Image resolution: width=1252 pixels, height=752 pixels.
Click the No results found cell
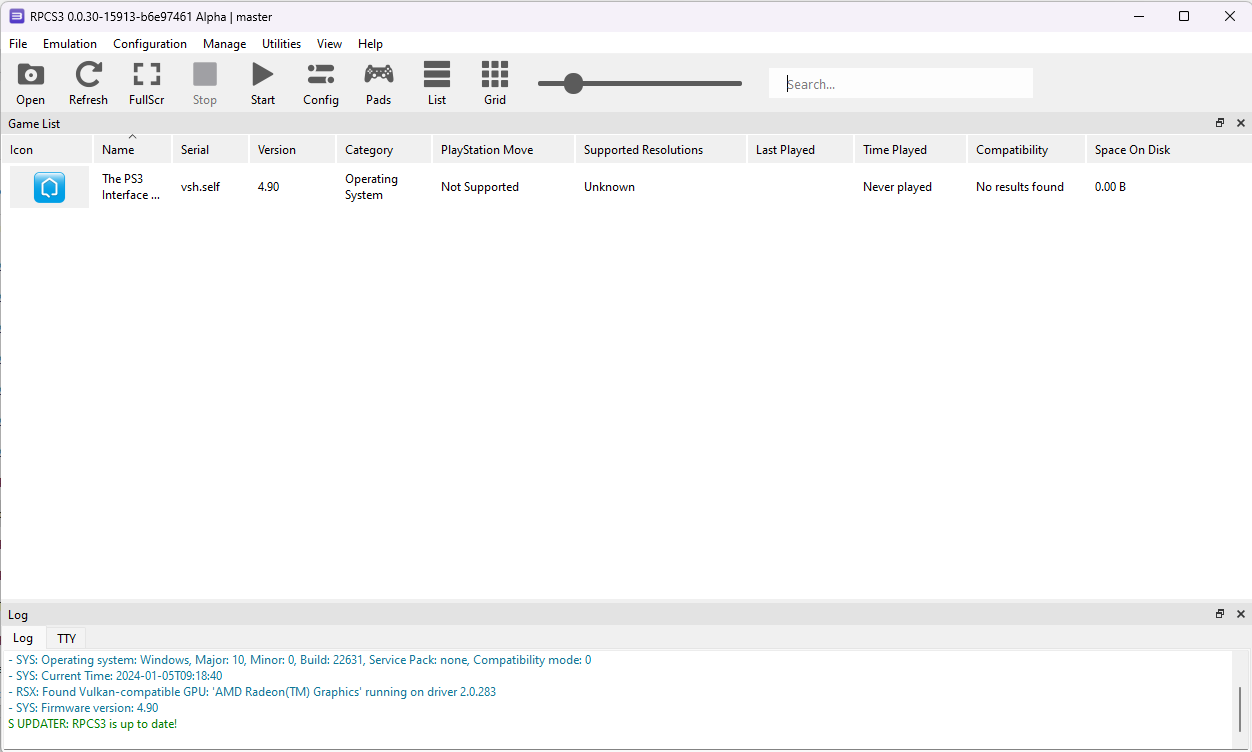pyautogui.click(x=1020, y=187)
